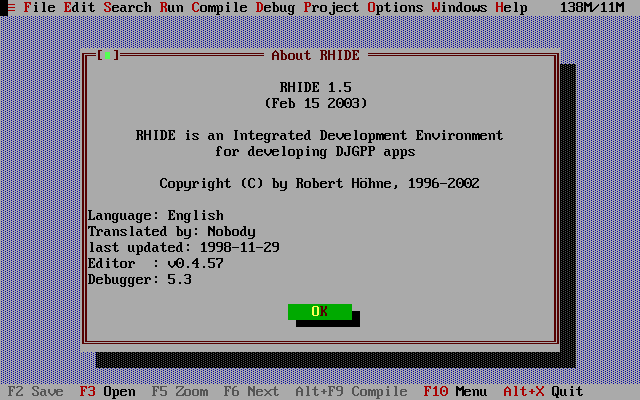Open the Compile menu
The image size is (640, 400).
pyautogui.click(x=219, y=7)
